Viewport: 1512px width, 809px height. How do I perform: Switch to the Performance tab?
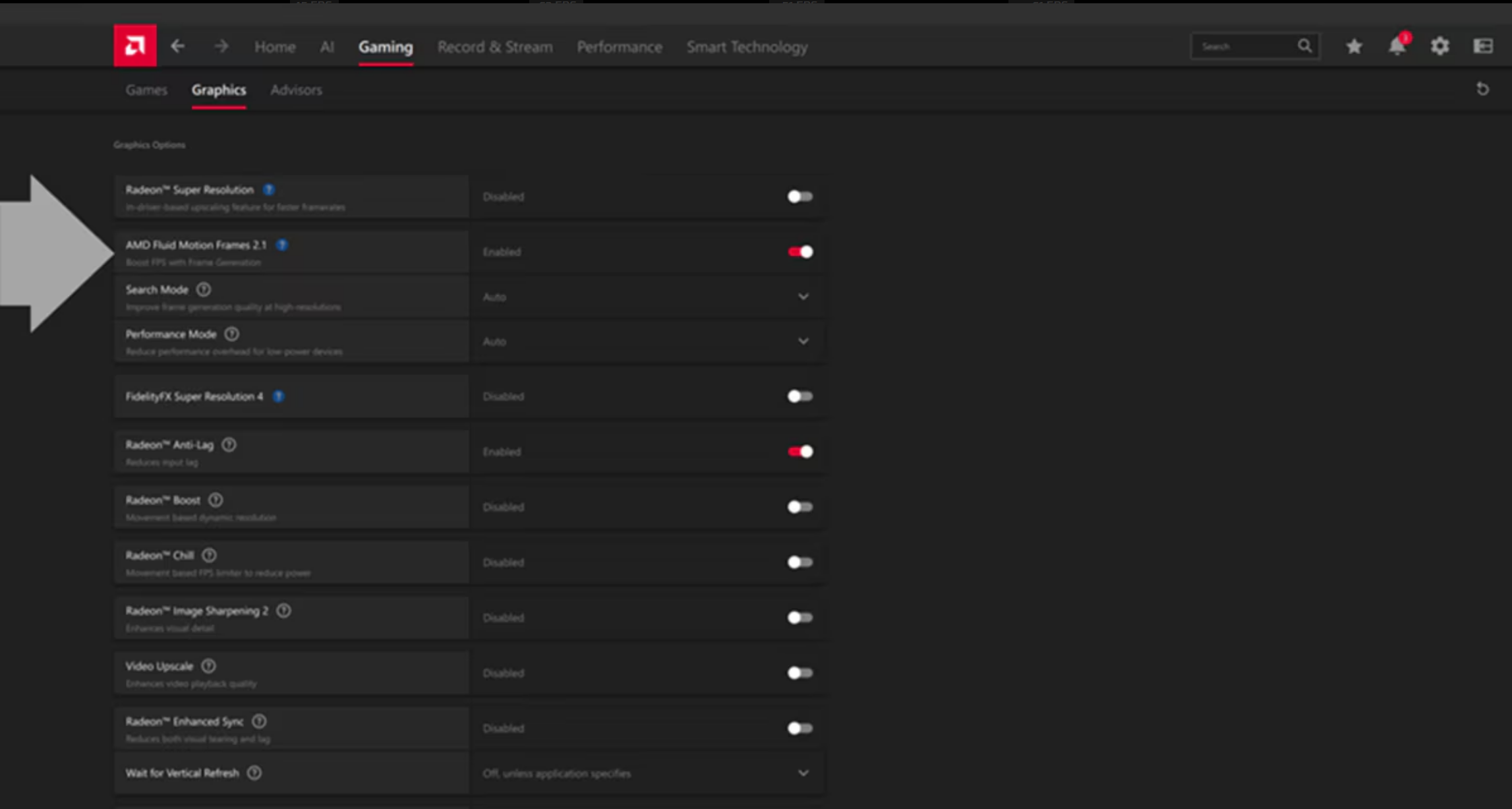point(619,47)
